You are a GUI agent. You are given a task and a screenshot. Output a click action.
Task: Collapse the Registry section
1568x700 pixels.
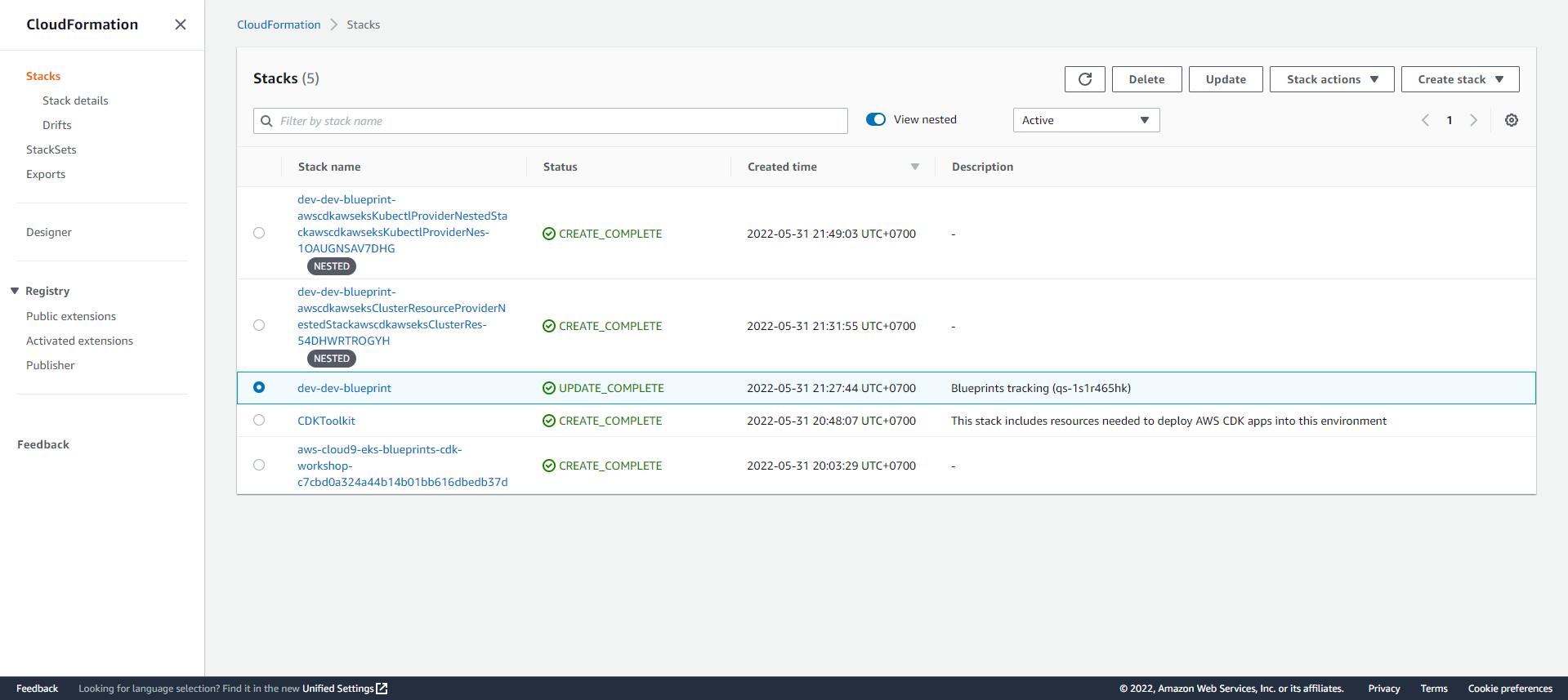coord(15,291)
